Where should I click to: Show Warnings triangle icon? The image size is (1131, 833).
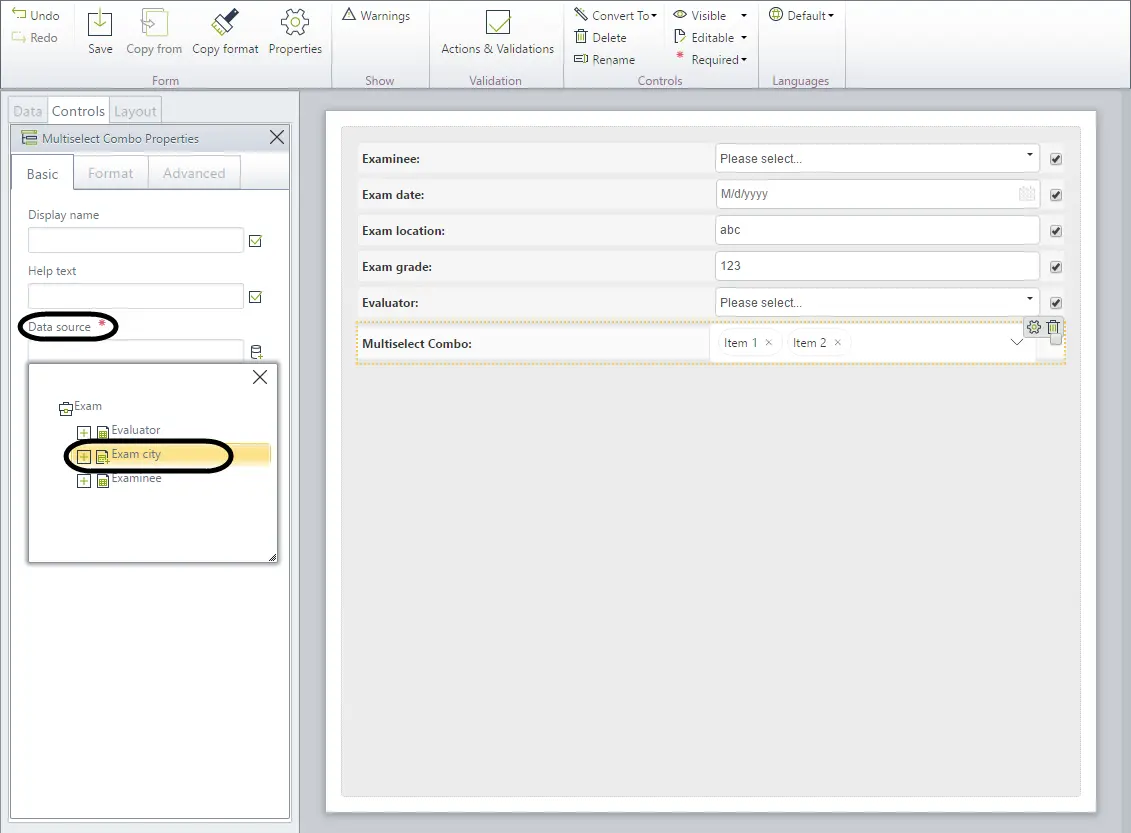(349, 14)
